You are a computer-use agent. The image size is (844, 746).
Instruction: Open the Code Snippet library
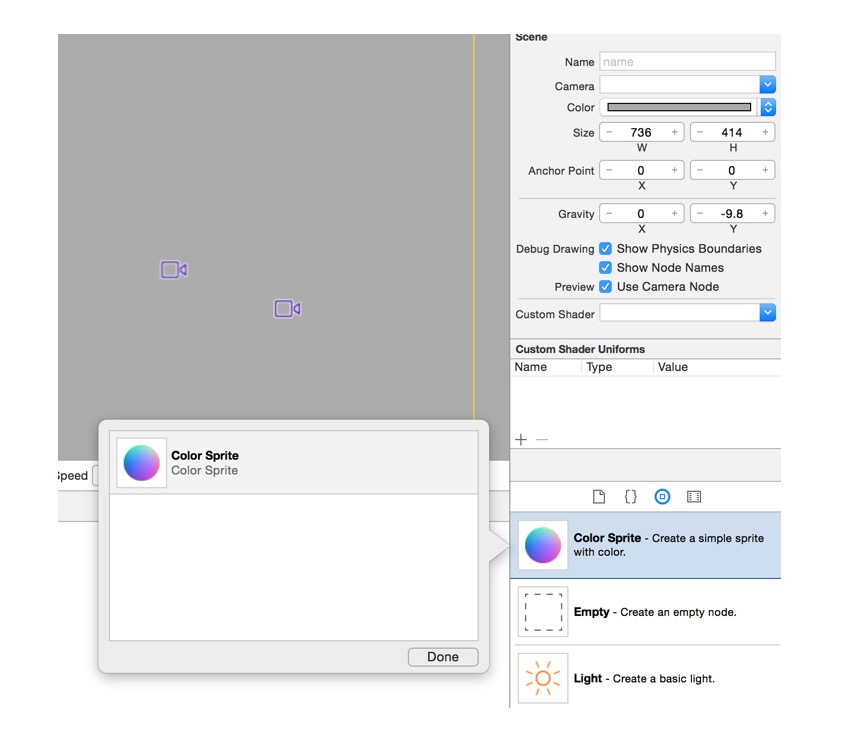631,496
